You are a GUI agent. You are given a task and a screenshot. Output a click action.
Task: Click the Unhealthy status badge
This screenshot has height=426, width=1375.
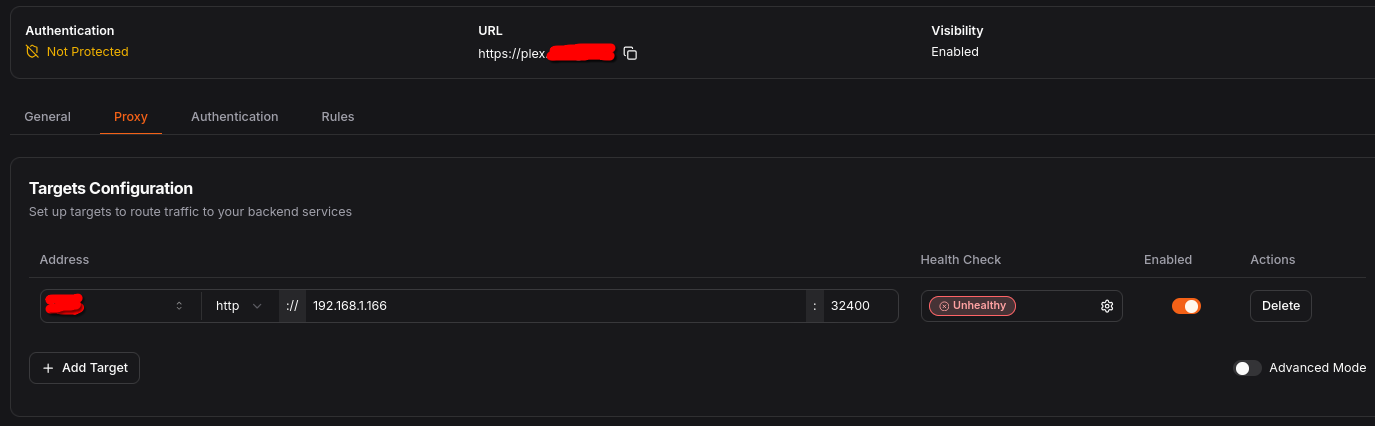(x=972, y=306)
